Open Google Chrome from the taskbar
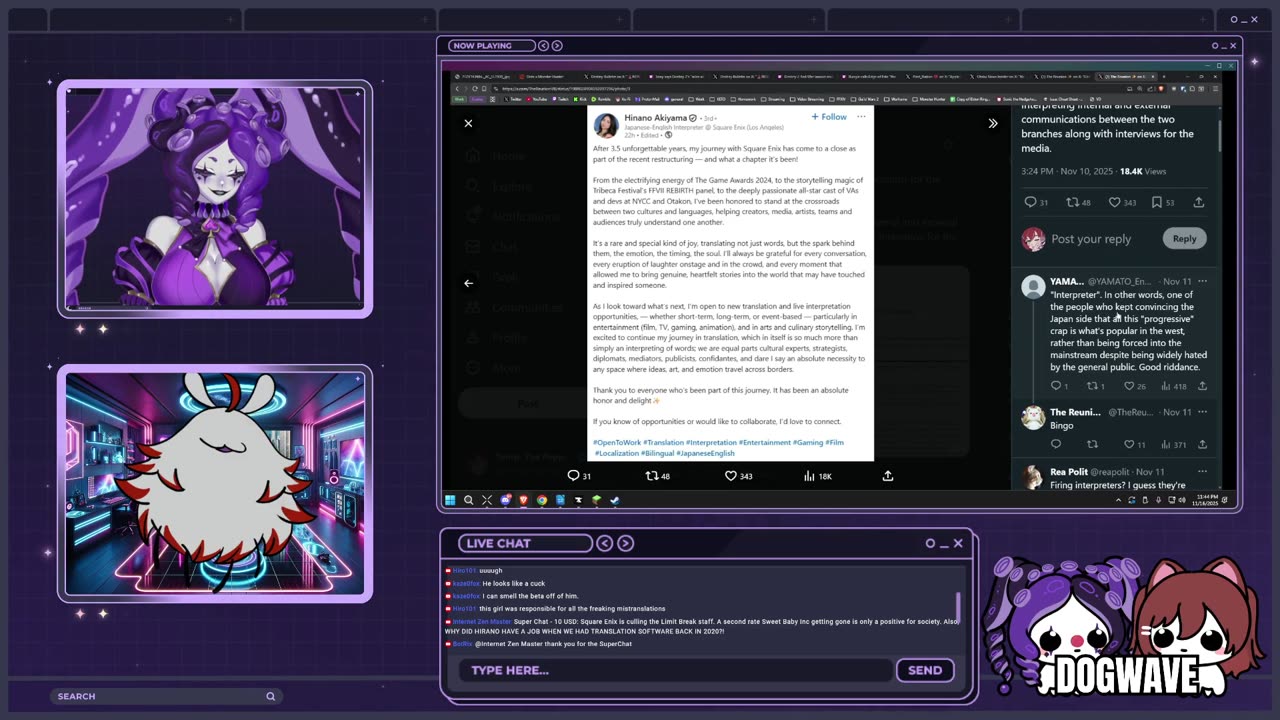Viewport: 1280px width, 720px height. coord(541,500)
